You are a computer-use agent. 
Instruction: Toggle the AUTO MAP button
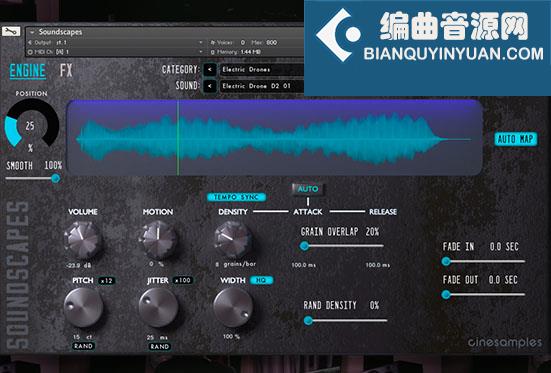click(516, 139)
